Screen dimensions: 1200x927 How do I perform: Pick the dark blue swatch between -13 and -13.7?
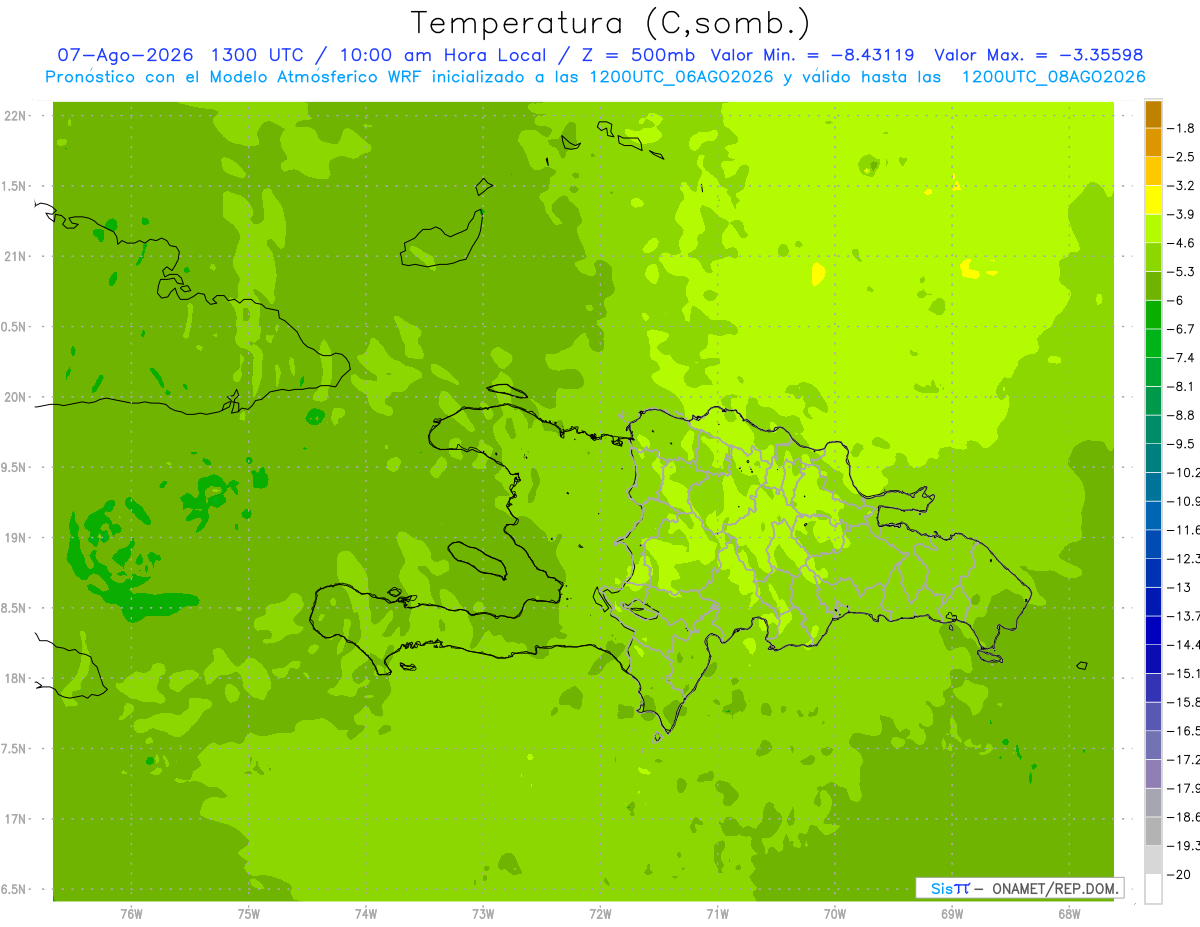pos(1153,602)
